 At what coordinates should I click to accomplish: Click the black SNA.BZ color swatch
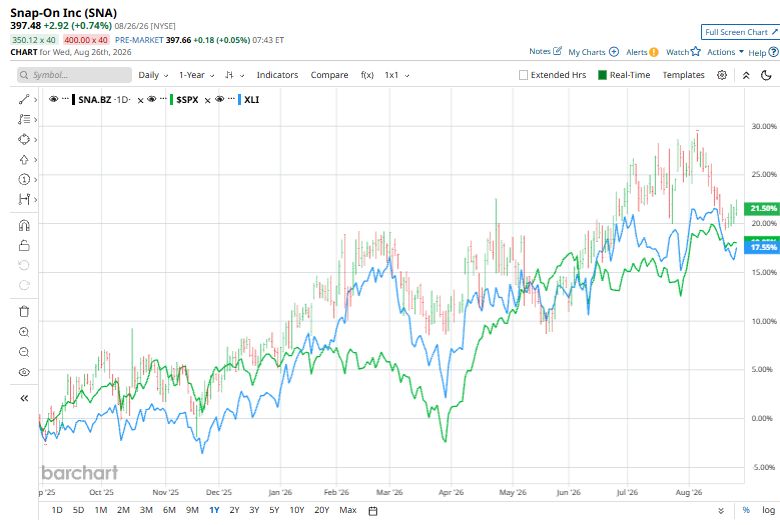pyautogui.click(x=74, y=100)
